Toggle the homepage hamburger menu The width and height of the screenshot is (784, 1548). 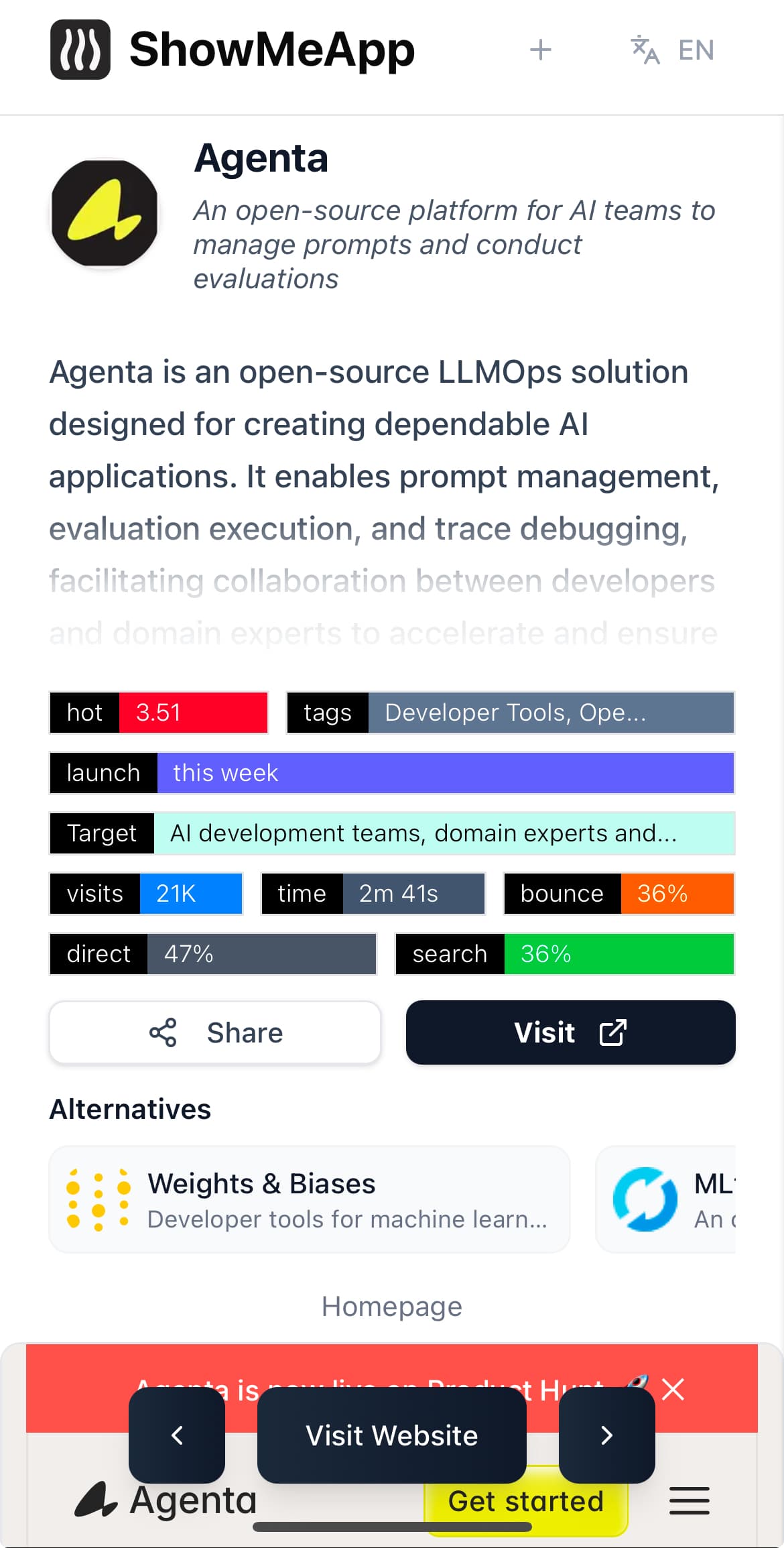tap(690, 1502)
